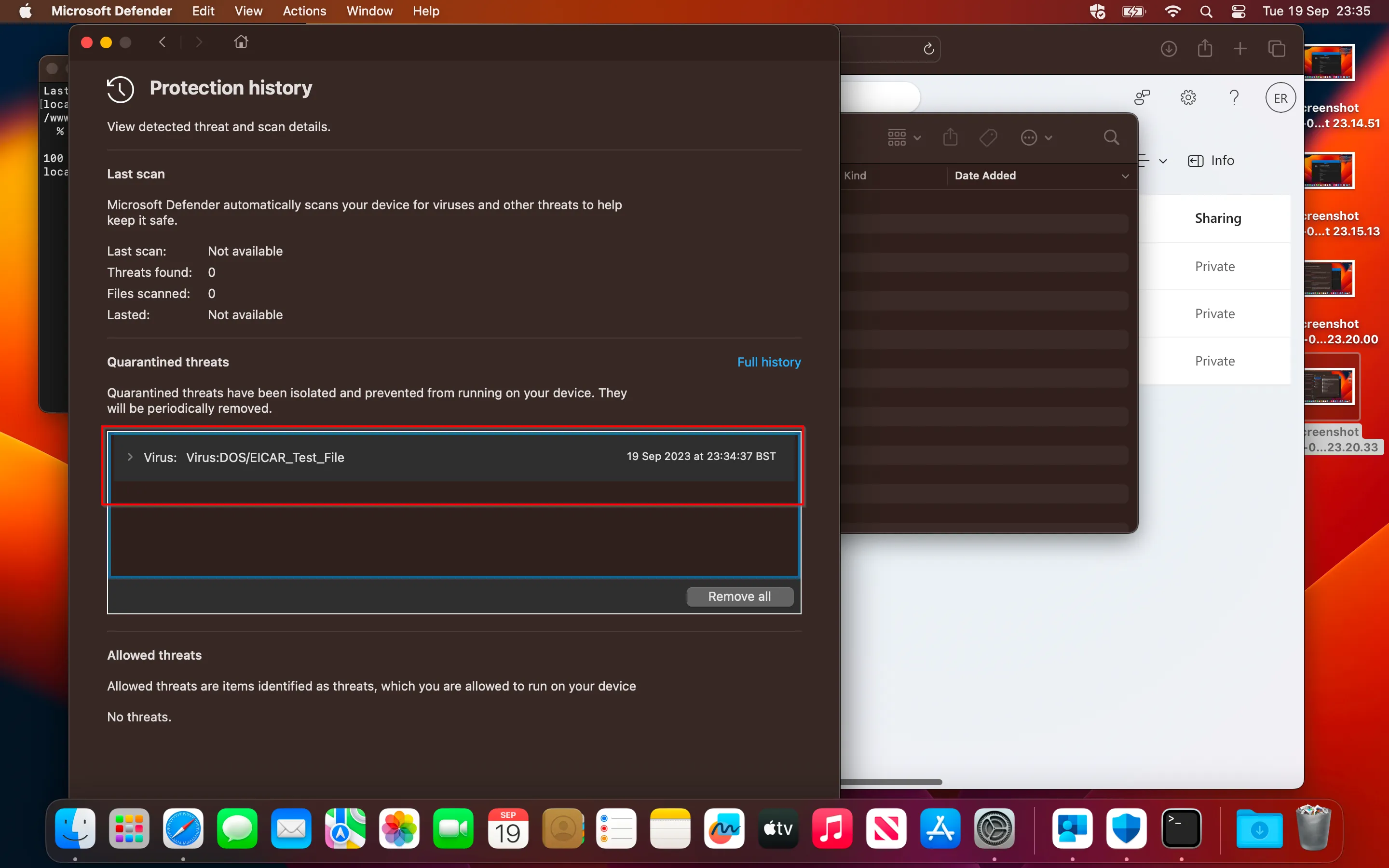Click the Finder tags icon

pyautogui.click(x=988, y=138)
